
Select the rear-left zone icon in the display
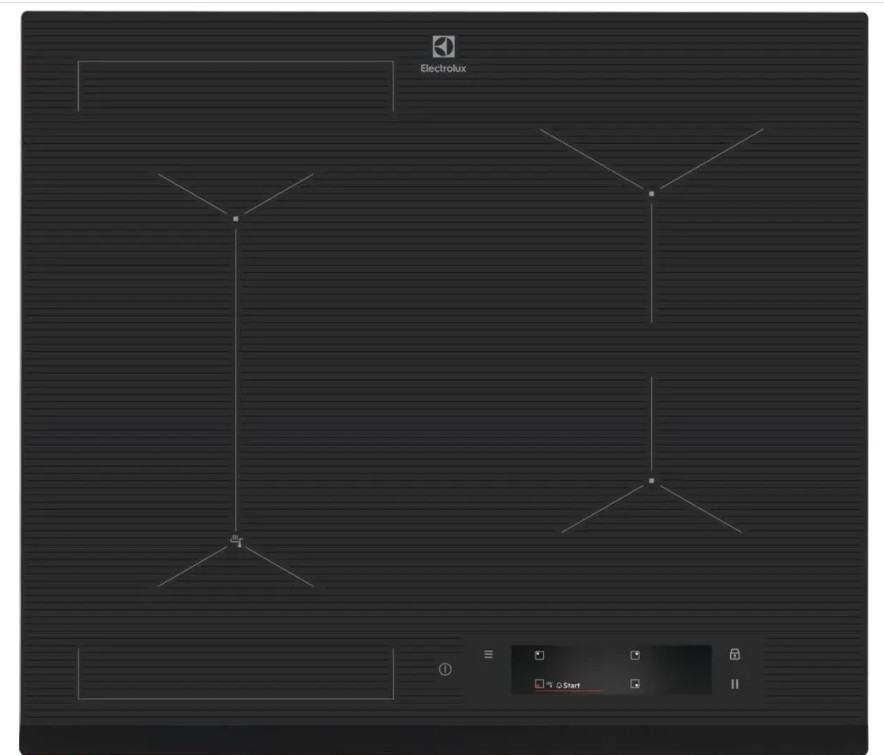tap(539, 656)
